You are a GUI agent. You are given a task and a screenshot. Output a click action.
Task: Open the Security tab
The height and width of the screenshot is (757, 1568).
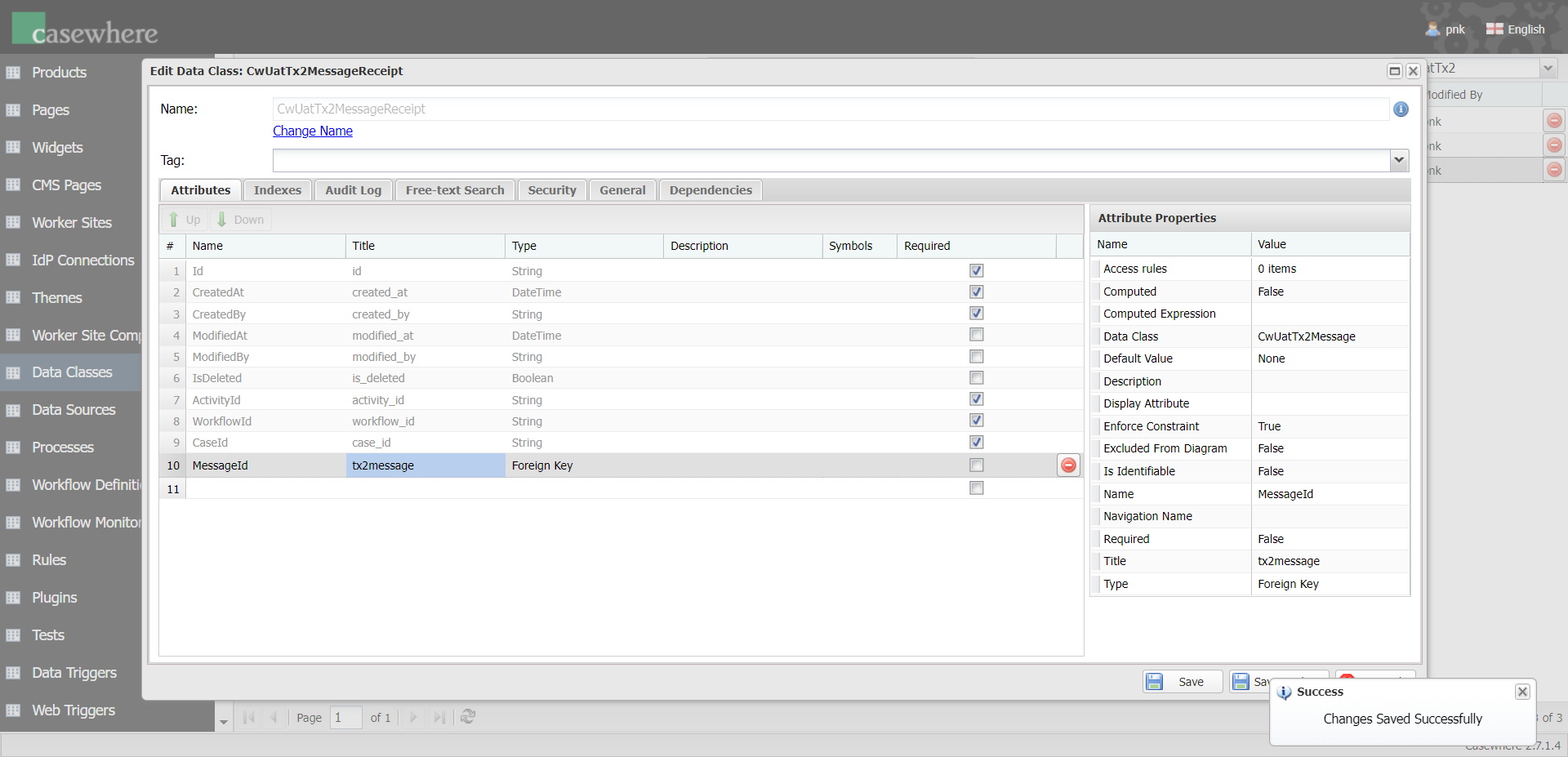[x=551, y=190]
